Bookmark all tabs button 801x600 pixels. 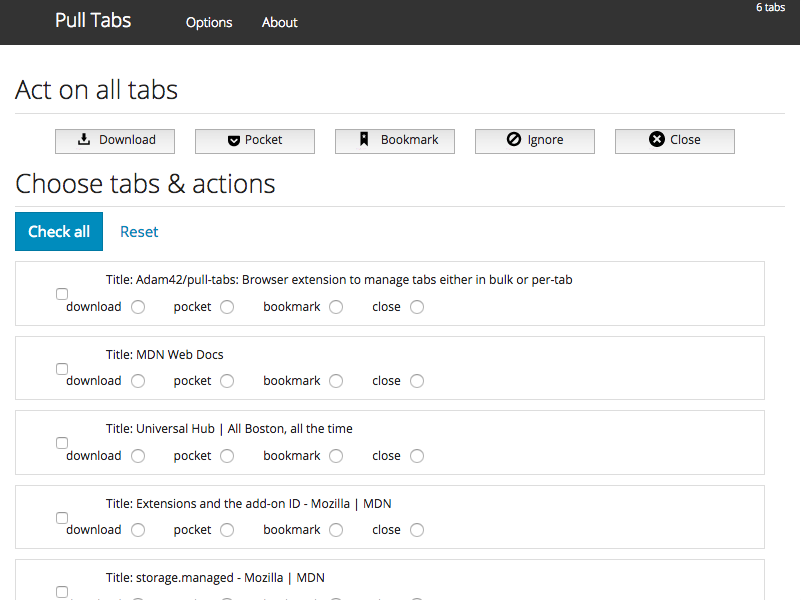394,141
